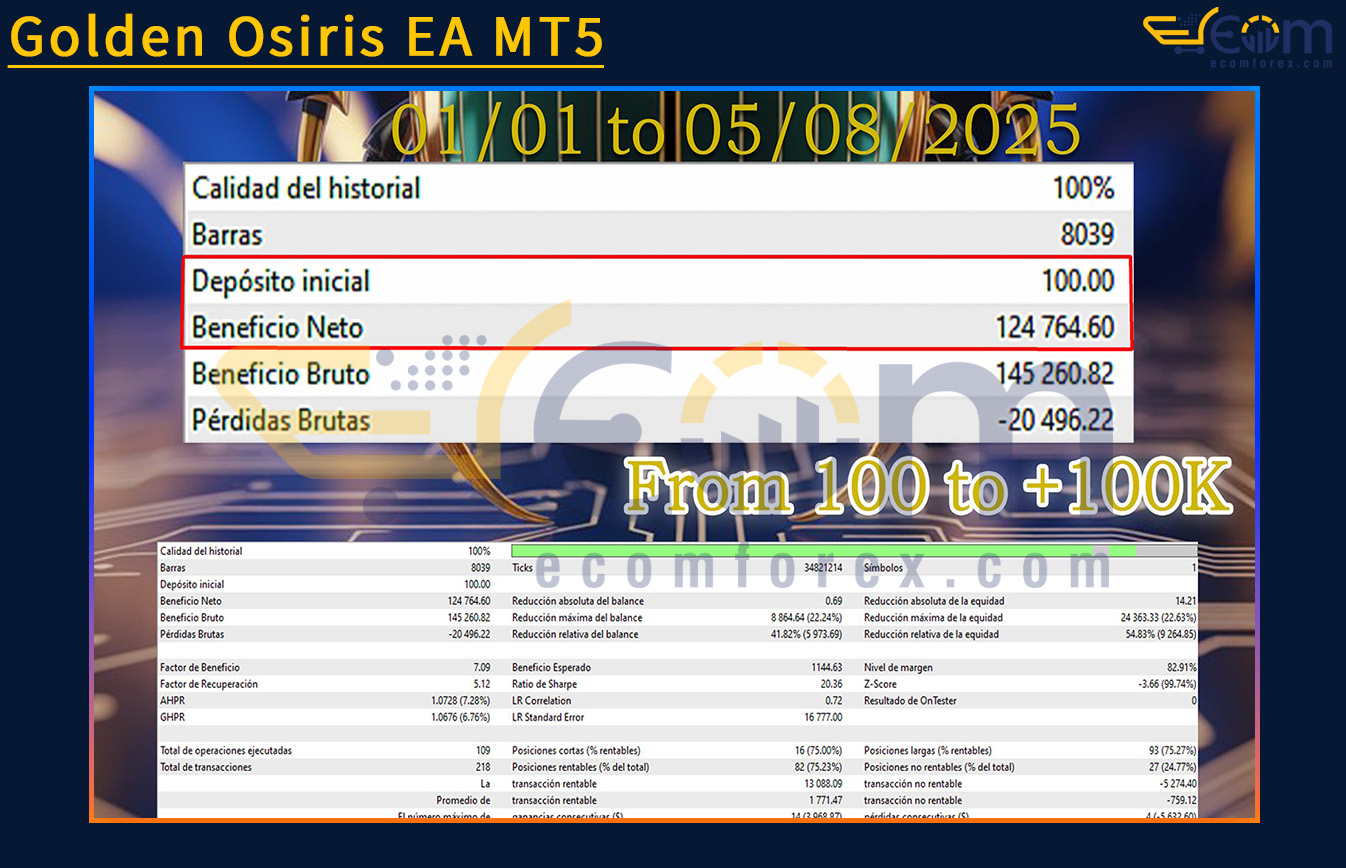Screen dimensions: 1346x868
Task: Select 'Reducción relativa de la equidad' label
Action: tap(932, 634)
